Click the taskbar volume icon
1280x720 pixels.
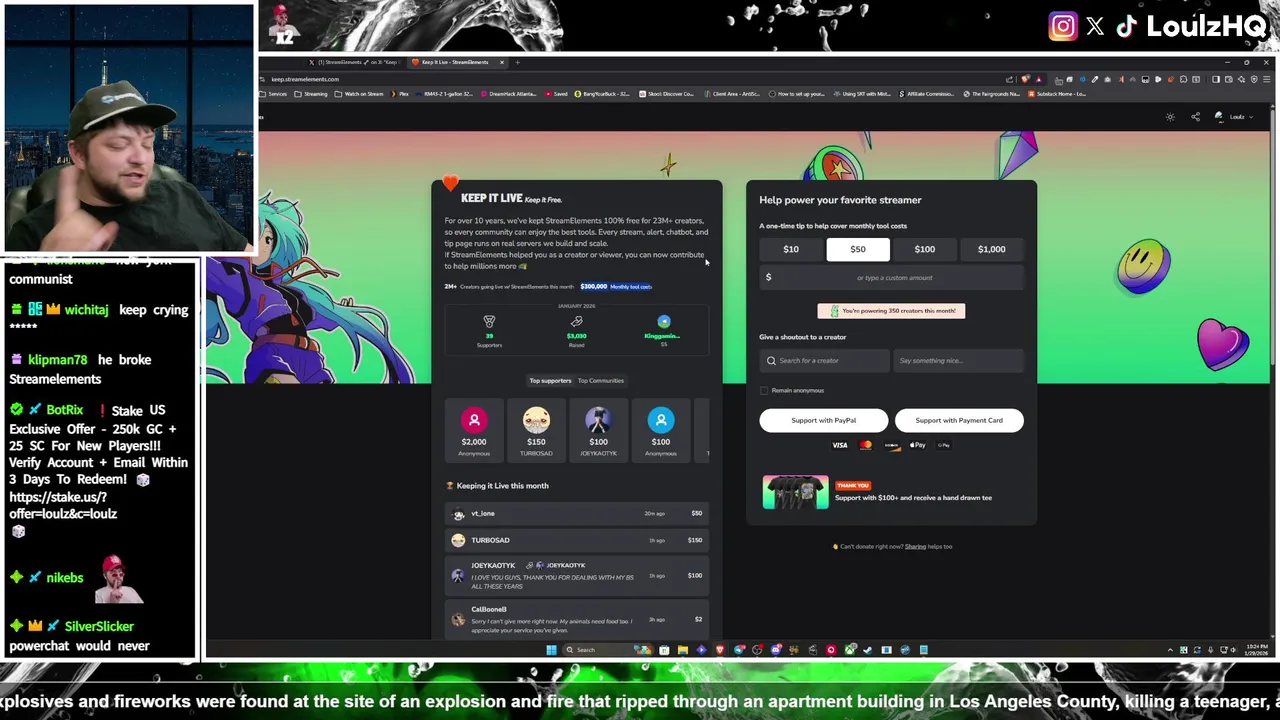point(1233,650)
